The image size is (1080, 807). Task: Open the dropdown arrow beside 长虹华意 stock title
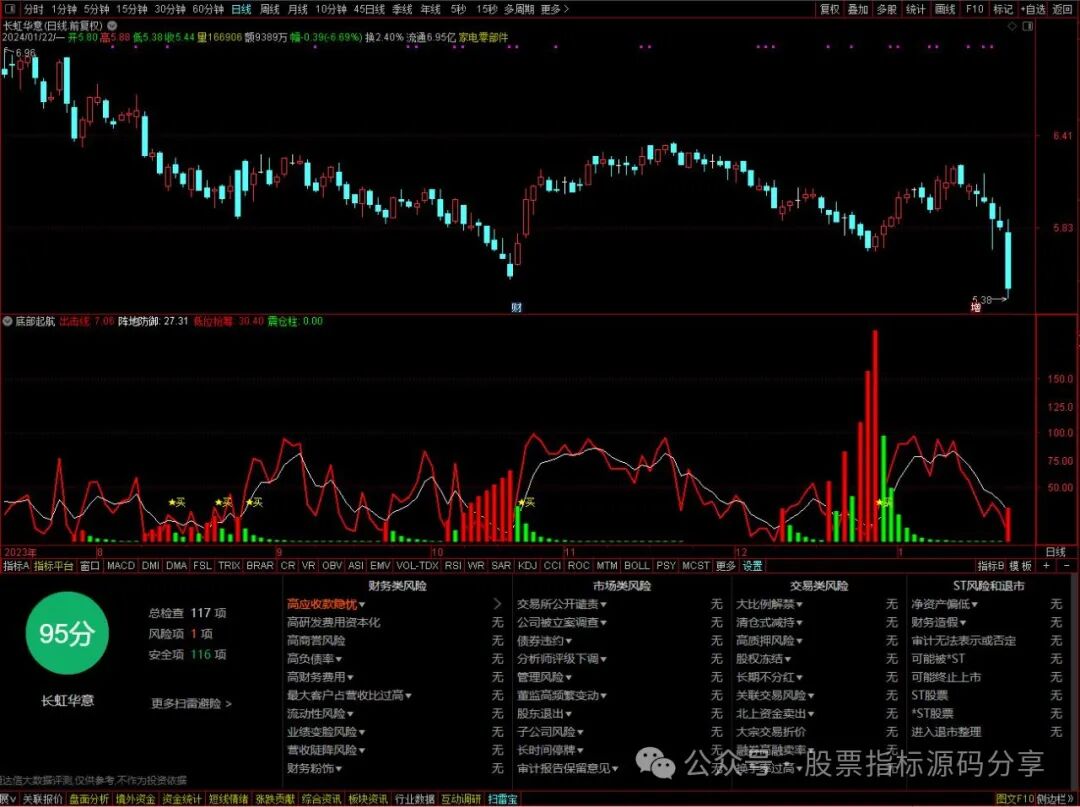coord(112,25)
